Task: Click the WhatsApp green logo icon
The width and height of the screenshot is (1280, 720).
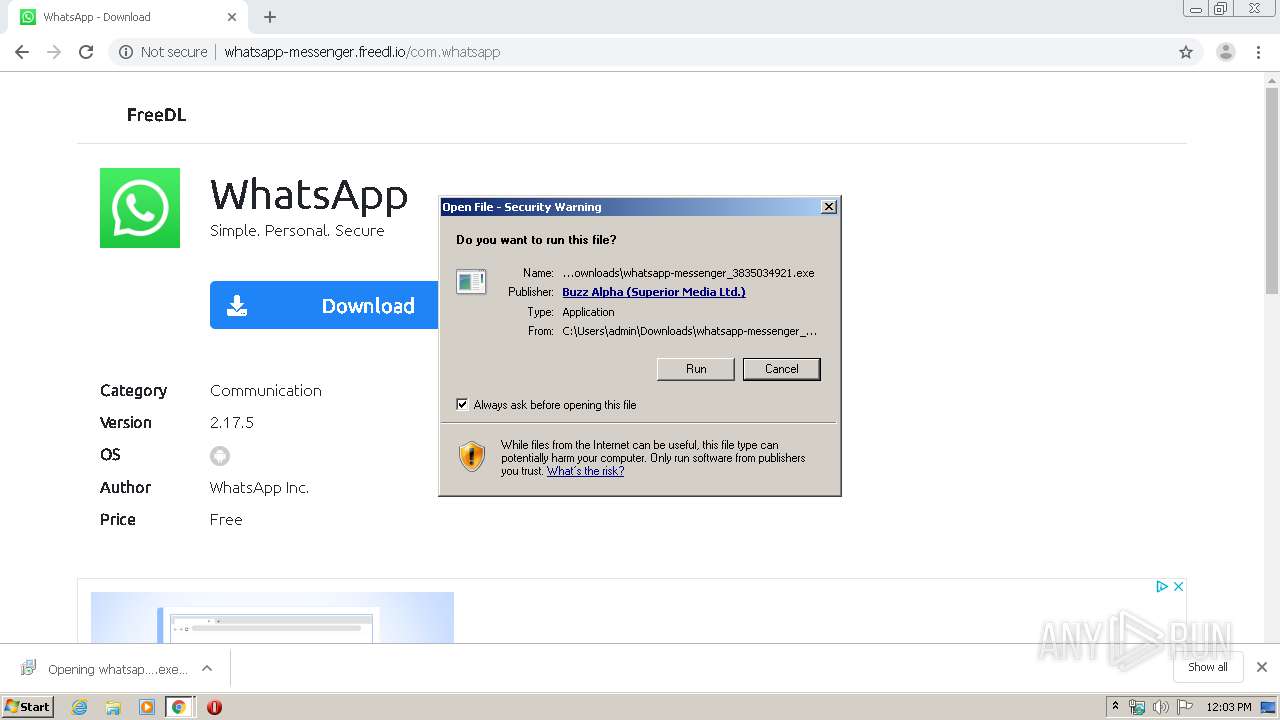Action: pos(140,208)
